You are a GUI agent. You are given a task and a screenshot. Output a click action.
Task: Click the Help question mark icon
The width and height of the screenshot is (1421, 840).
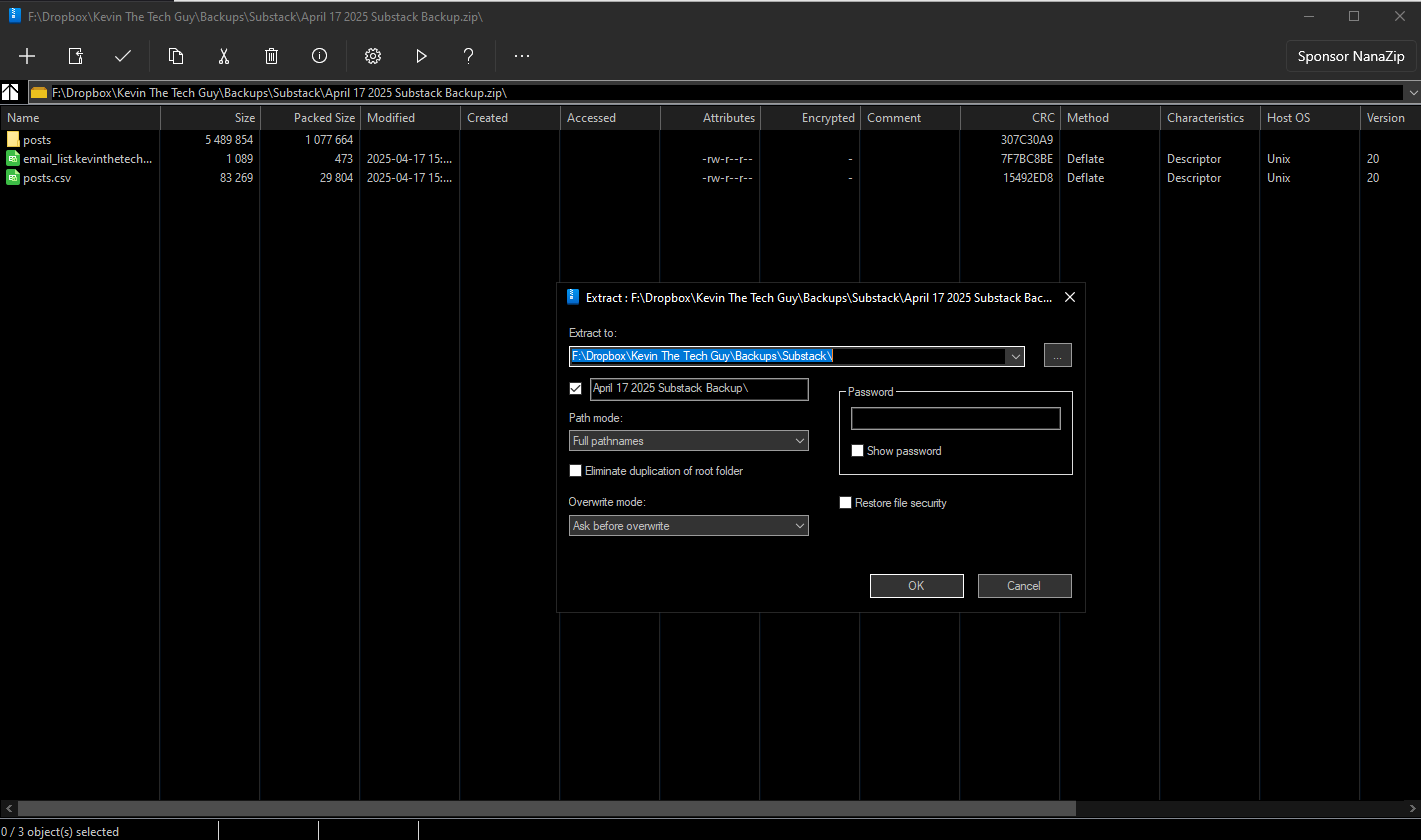click(x=468, y=56)
